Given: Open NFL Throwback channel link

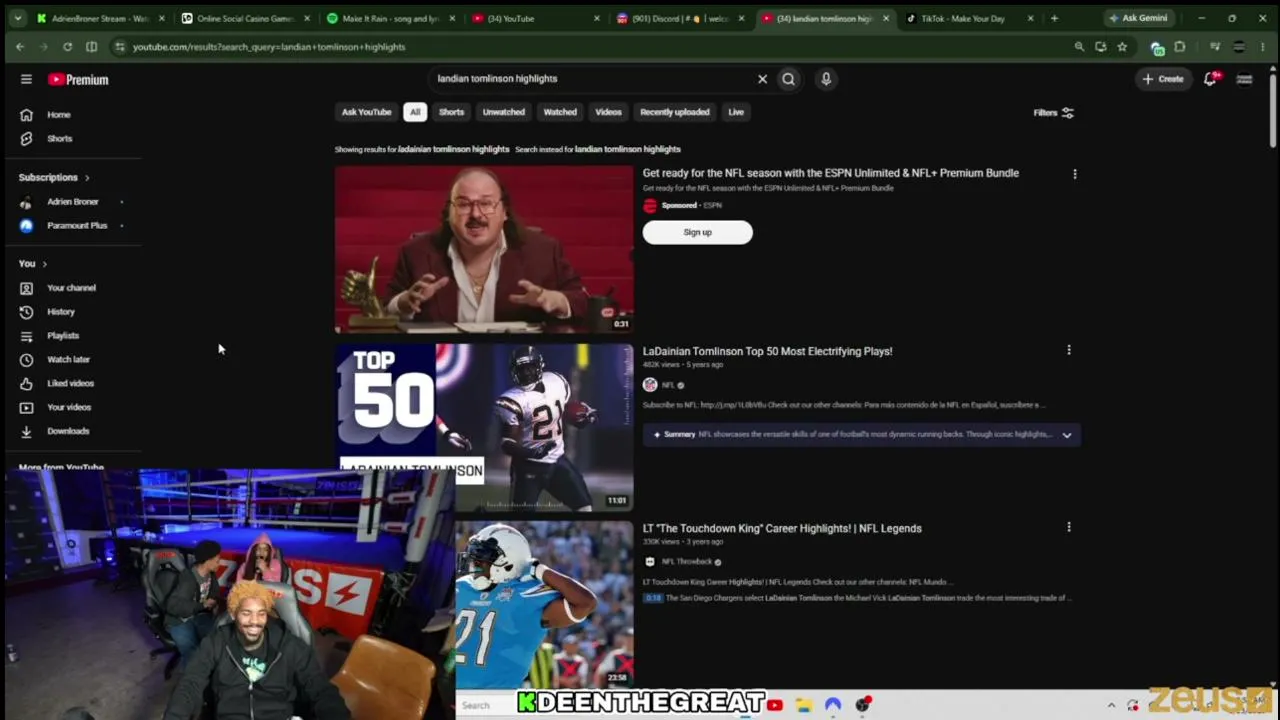Looking at the screenshot, I should point(687,562).
